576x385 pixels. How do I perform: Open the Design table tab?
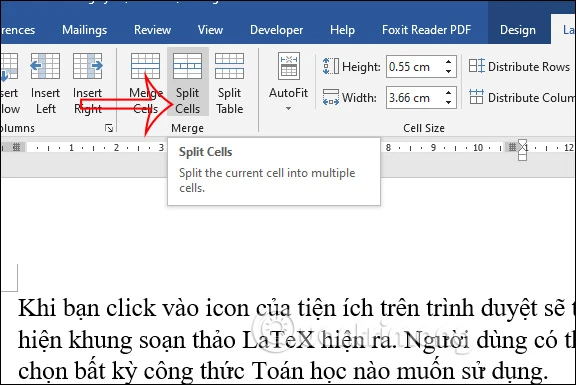(518, 30)
